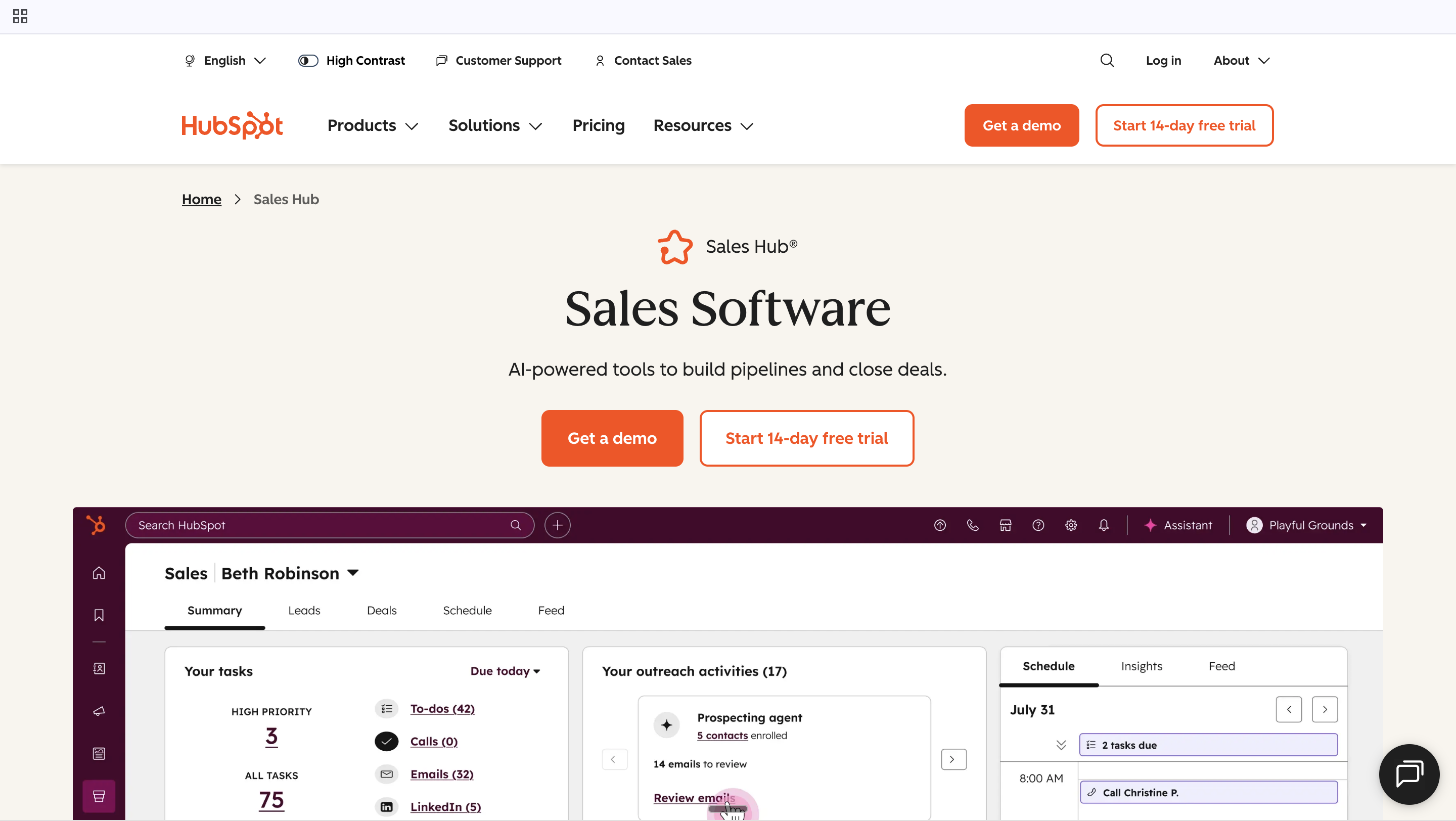Select the Marketing megaphone icon in the sidebar
Image resolution: width=1456 pixels, height=821 pixels.
click(99, 711)
